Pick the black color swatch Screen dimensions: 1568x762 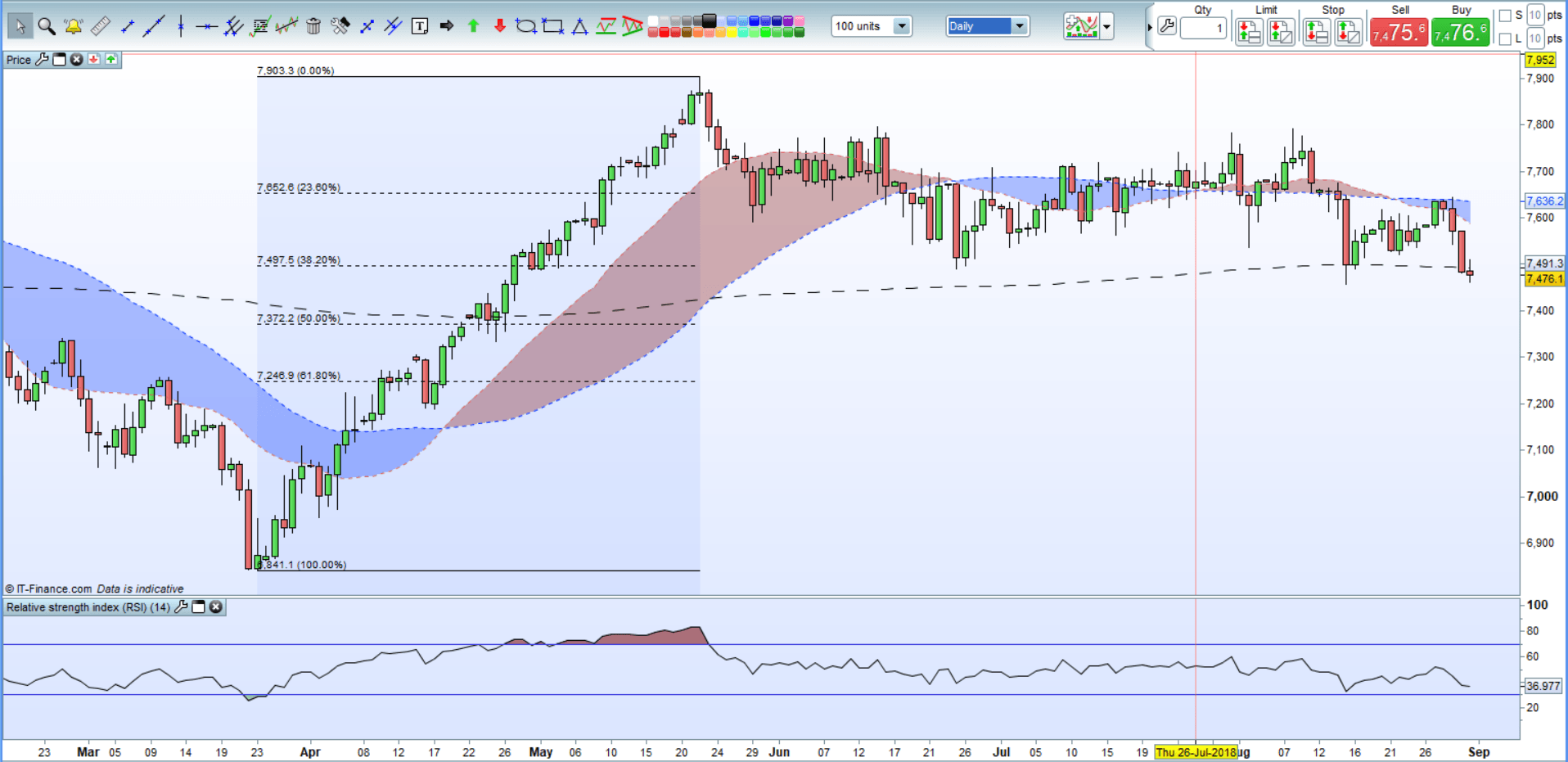click(x=709, y=20)
